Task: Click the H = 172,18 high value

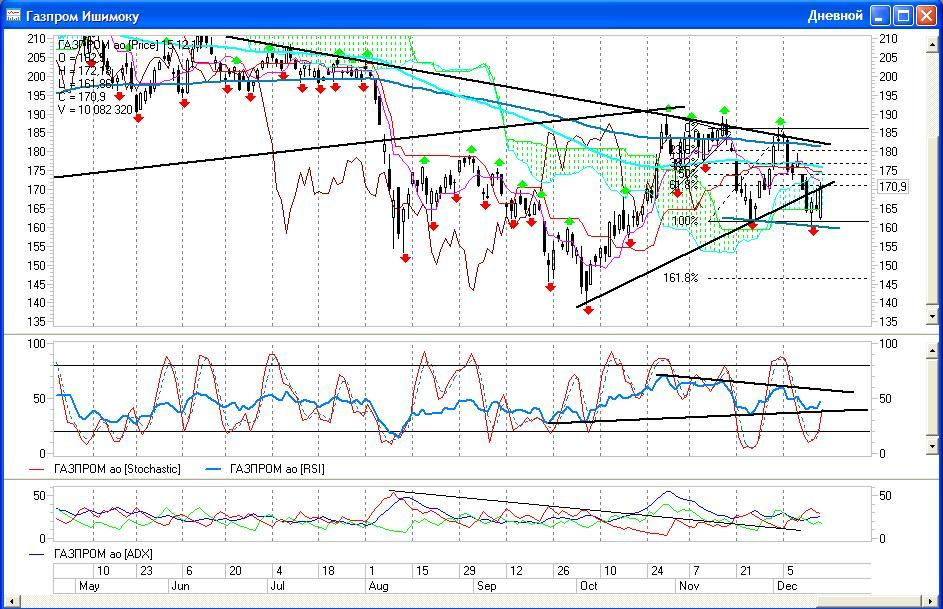Action: [x=85, y=71]
